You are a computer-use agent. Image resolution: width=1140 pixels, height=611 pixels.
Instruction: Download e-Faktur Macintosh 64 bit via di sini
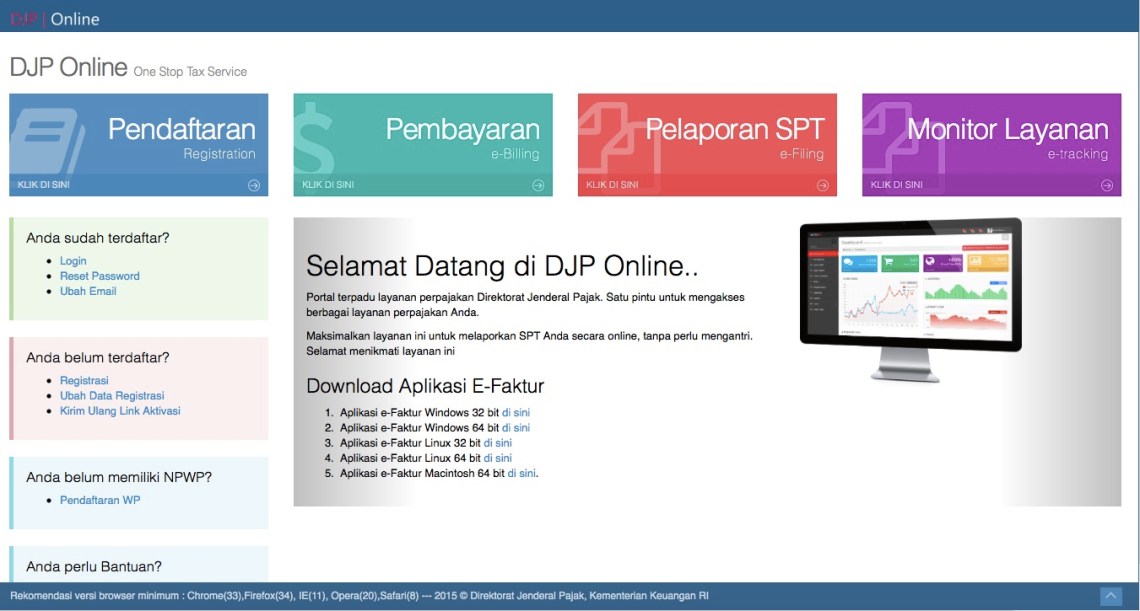(521, 474)
